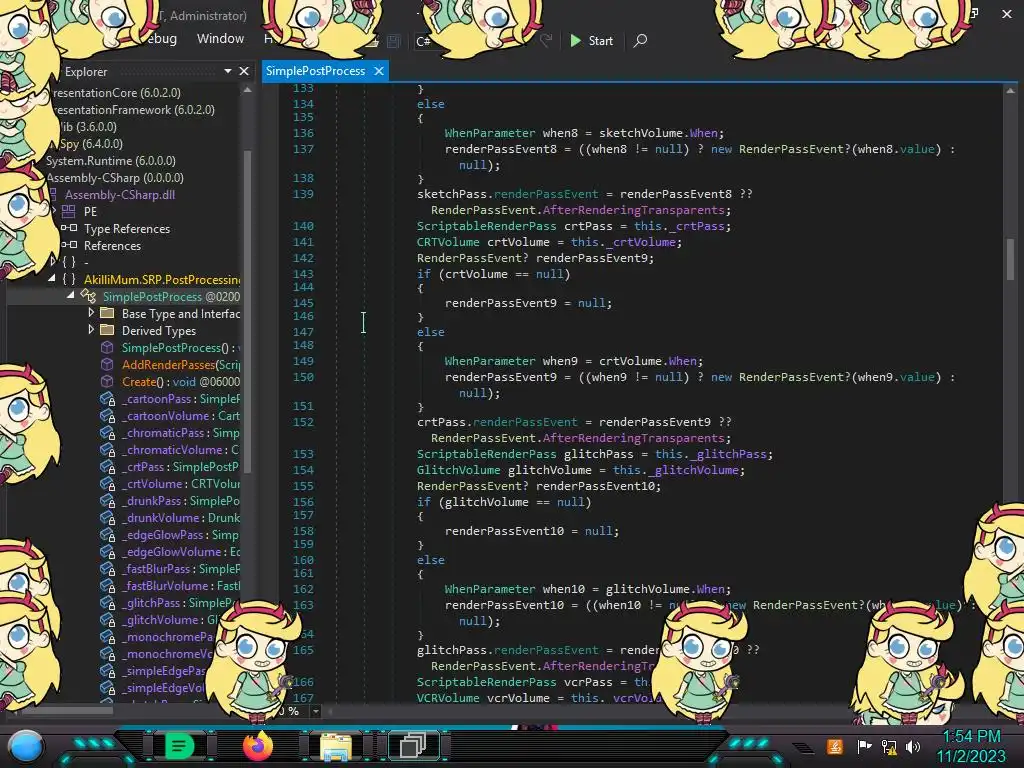Click the _glitchPass field icon

[107, 602]
